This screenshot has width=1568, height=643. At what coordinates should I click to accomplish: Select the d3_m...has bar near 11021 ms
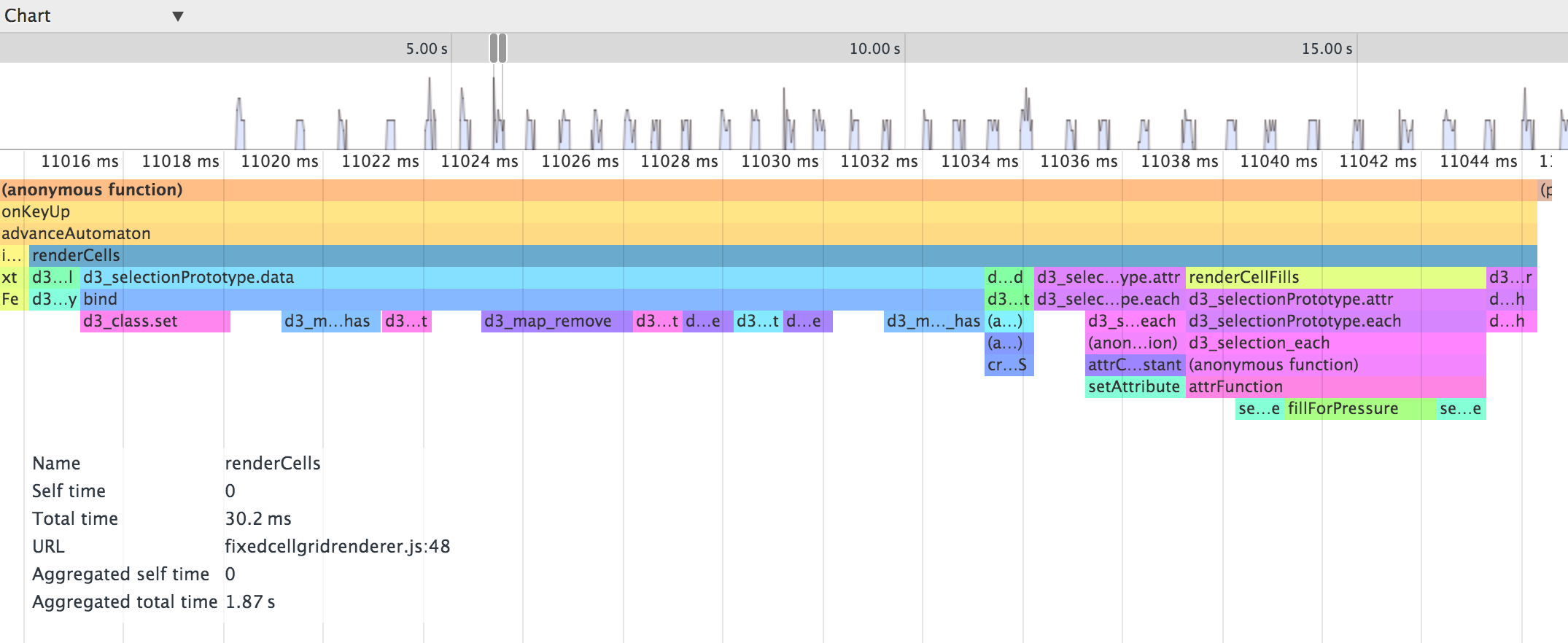click(x=331, y=321)
